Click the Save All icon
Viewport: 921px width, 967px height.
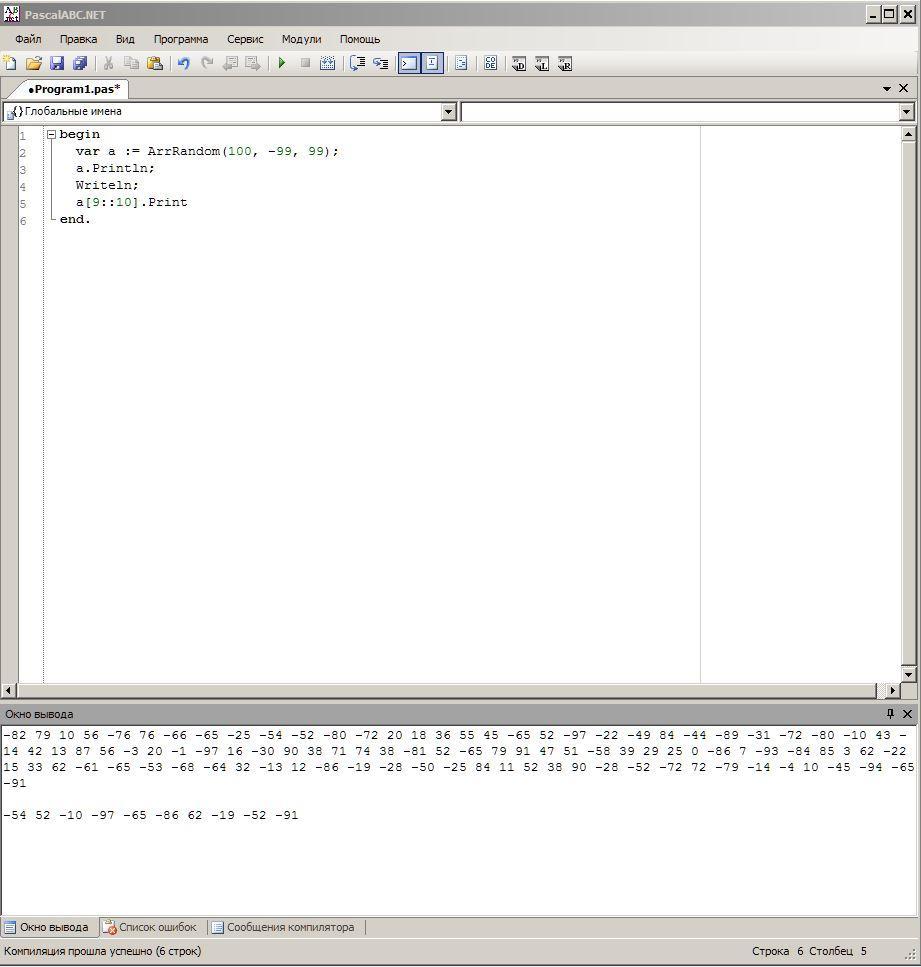pos(80,63)
